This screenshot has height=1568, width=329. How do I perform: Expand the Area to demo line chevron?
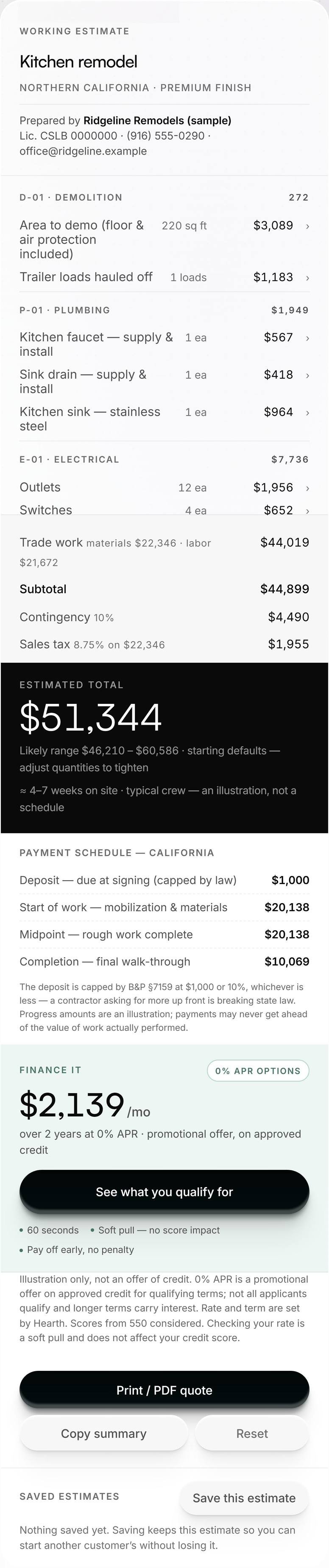(307, 226)
